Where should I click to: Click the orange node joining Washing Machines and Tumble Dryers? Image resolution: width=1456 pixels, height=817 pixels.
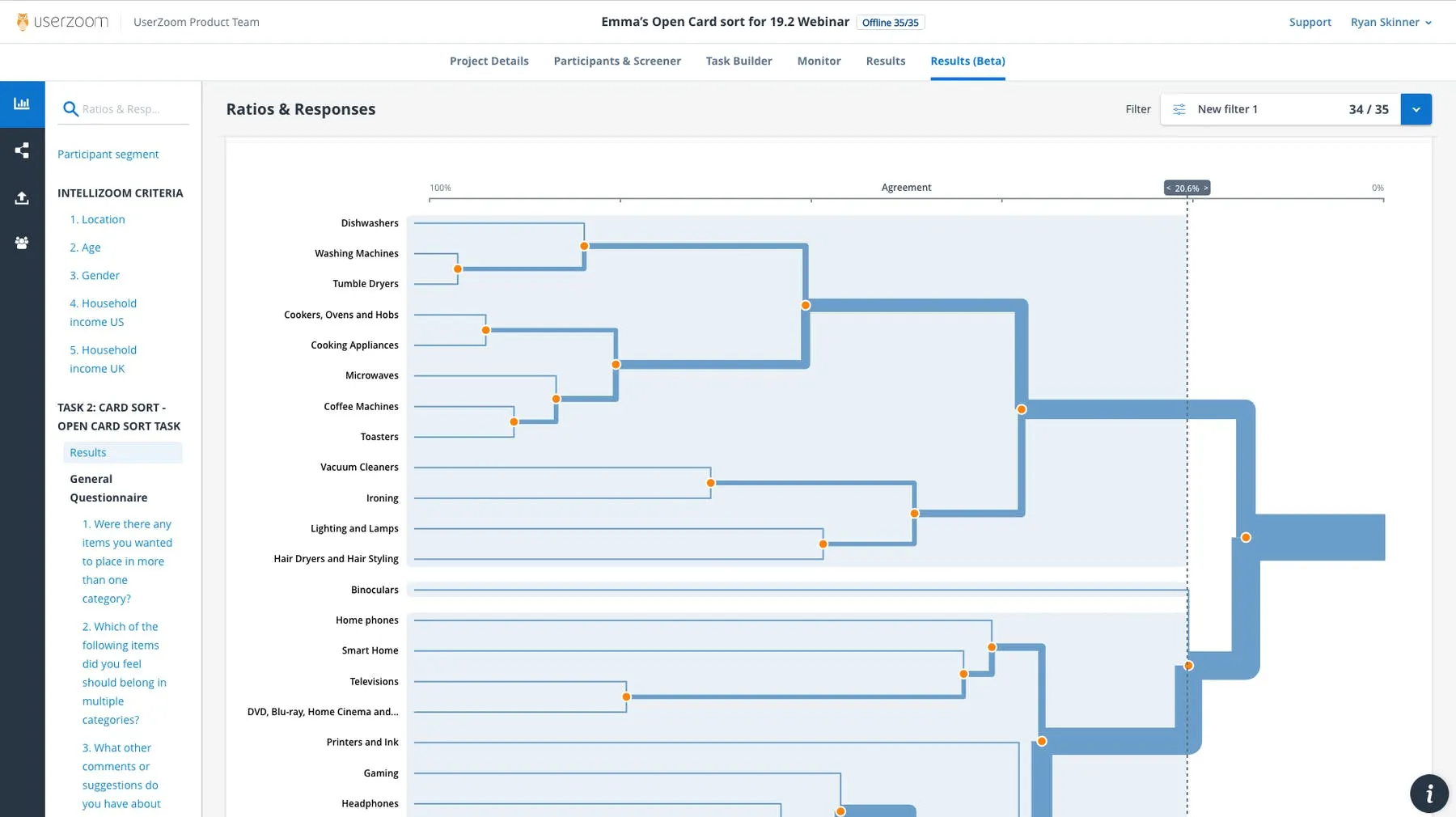[458, 267]
